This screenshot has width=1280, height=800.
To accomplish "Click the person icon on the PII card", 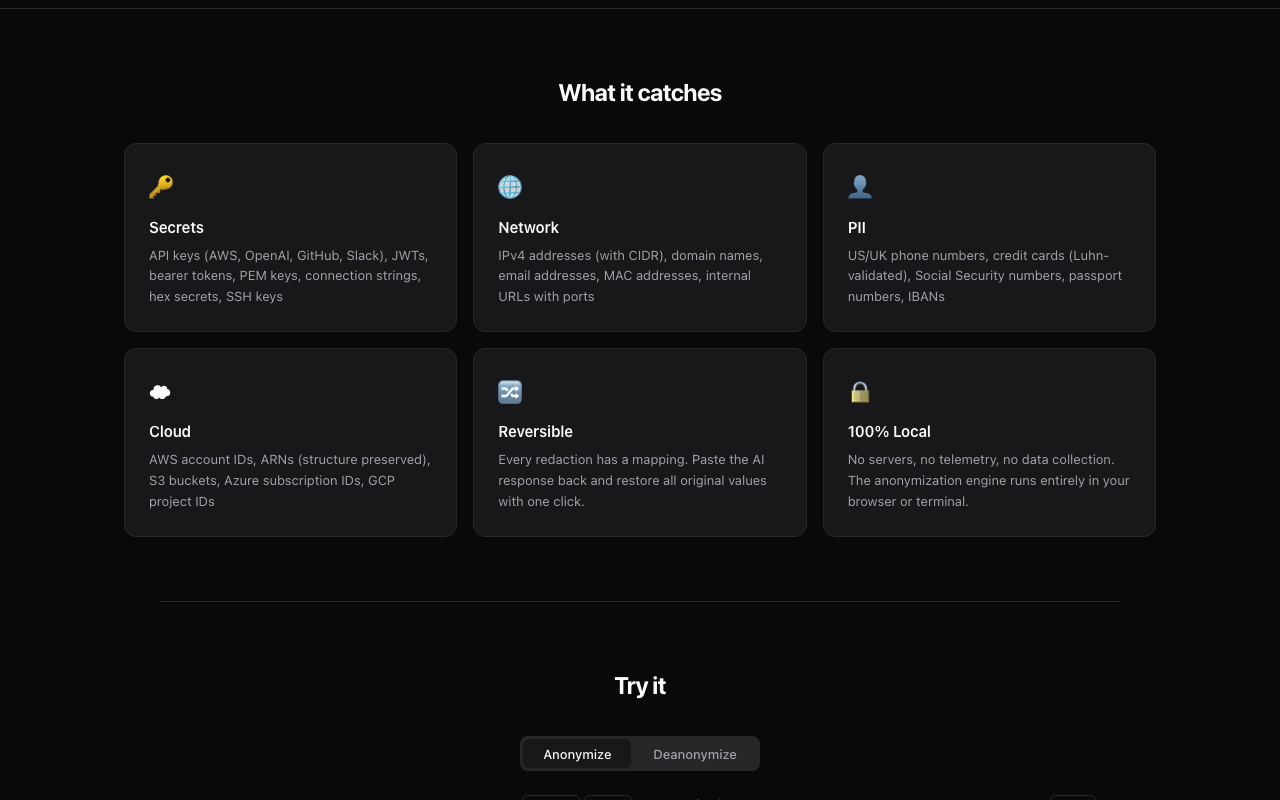I will (x=860, y=187).
